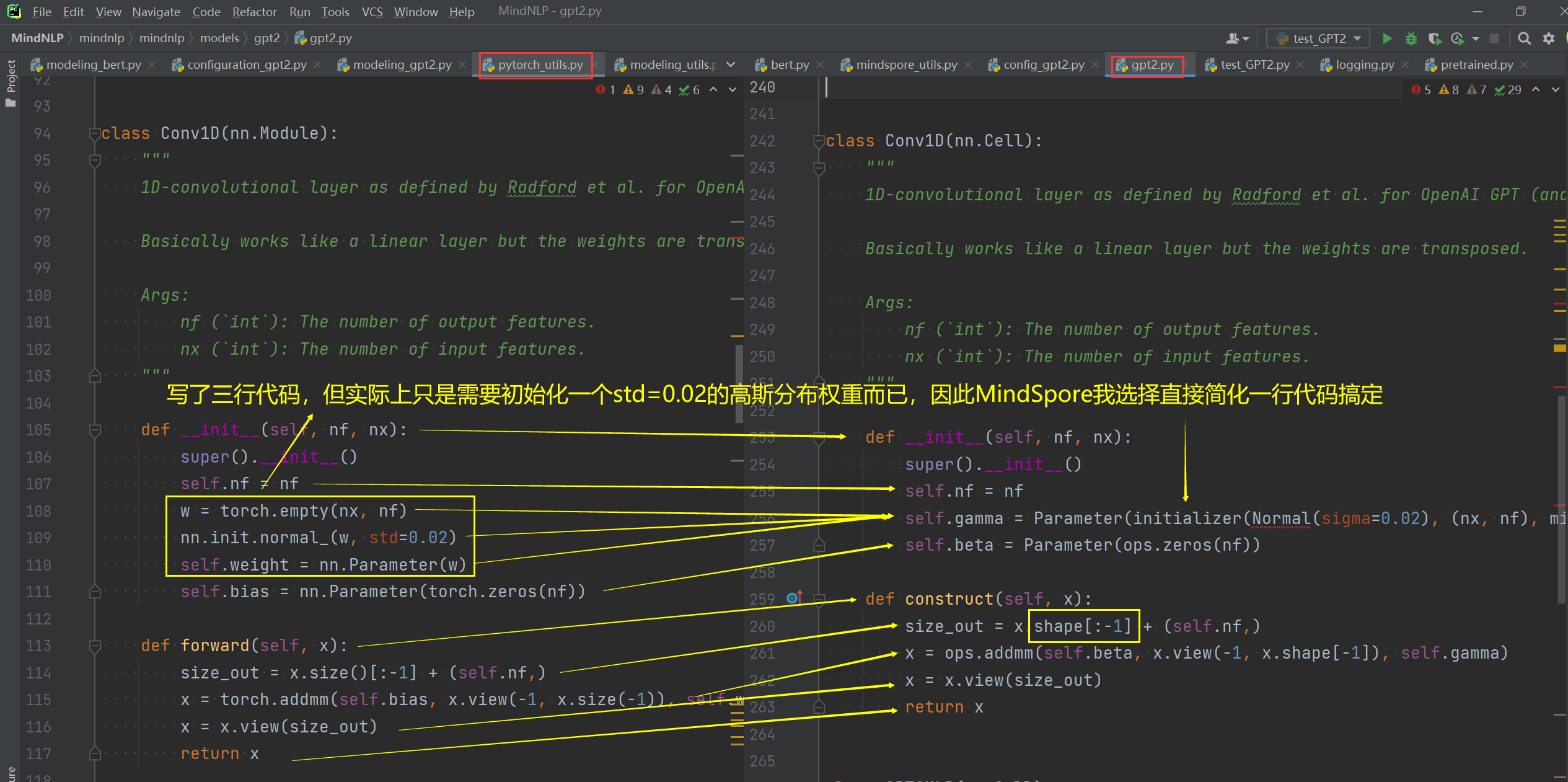Viewport: 1568px width, 782px height.
Task: Run the test_GPT2 configuration
Action: tap(1387, 38)
